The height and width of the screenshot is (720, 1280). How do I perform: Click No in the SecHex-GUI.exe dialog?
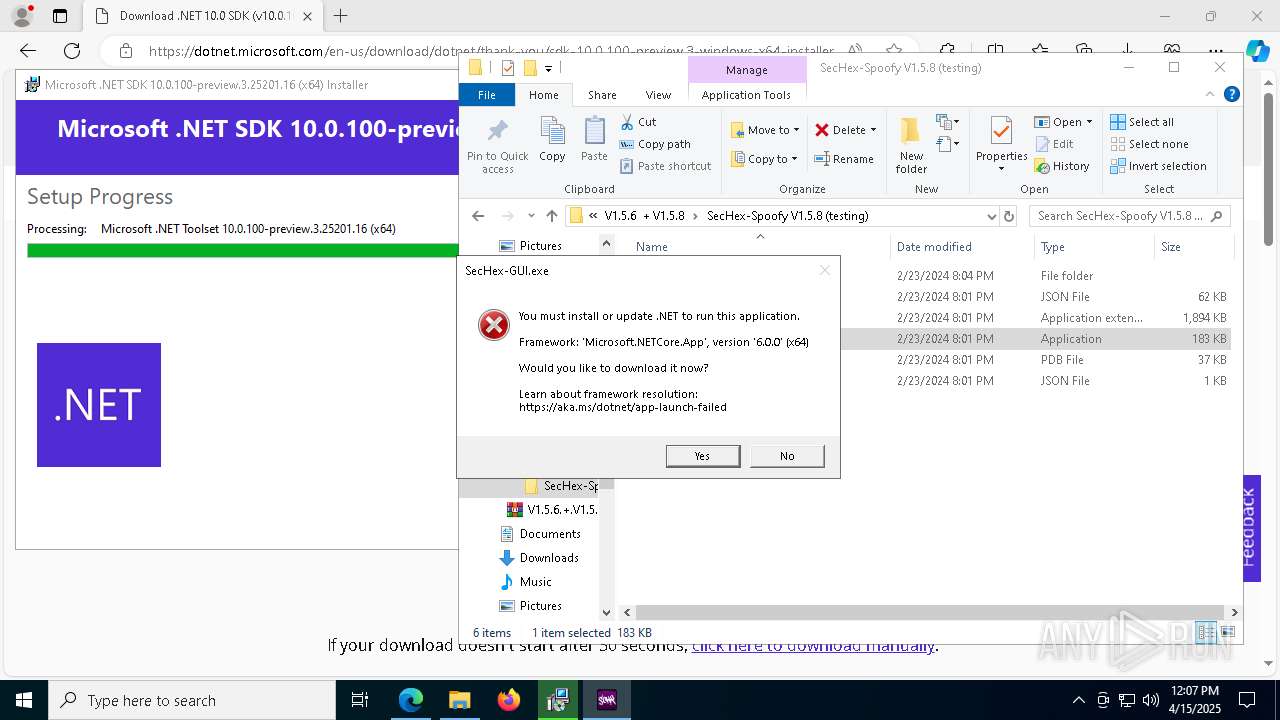[x=787, y=456]
